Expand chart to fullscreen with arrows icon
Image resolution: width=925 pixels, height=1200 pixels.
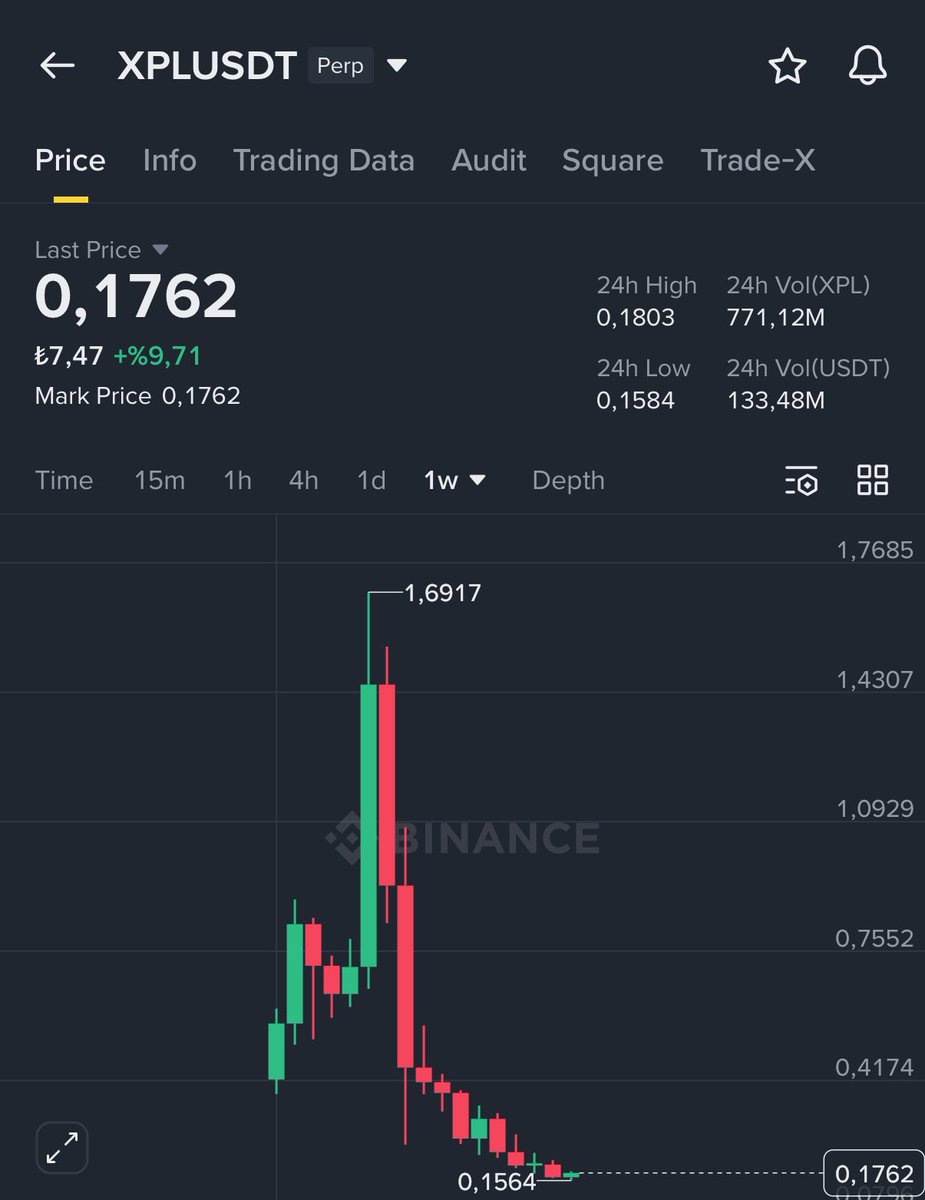click(x=62, y=1147)
